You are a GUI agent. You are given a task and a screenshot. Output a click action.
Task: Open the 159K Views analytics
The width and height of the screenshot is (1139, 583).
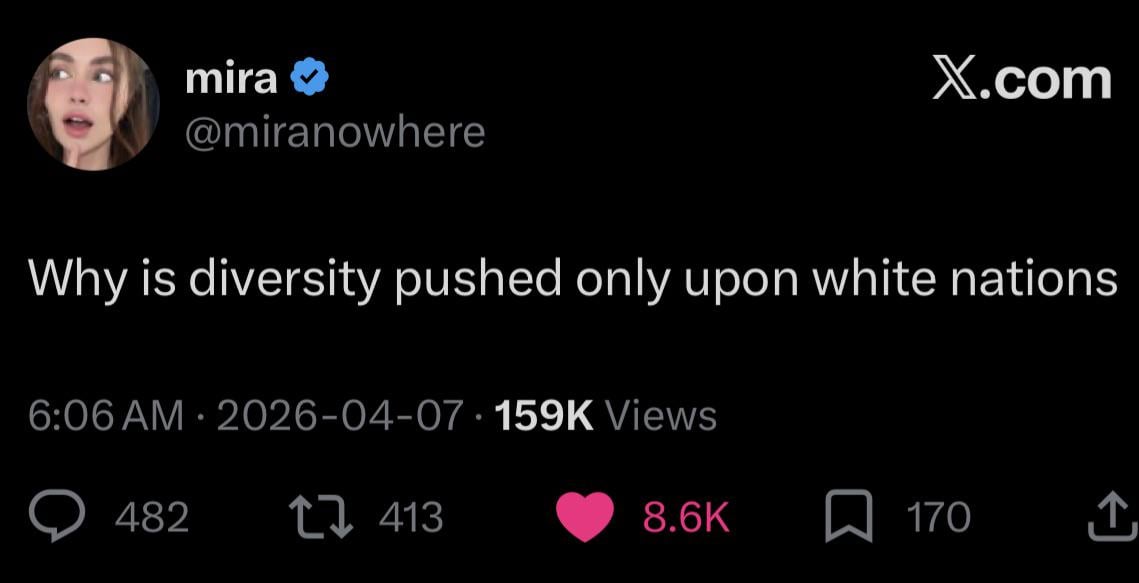click(x=606, y=414)
